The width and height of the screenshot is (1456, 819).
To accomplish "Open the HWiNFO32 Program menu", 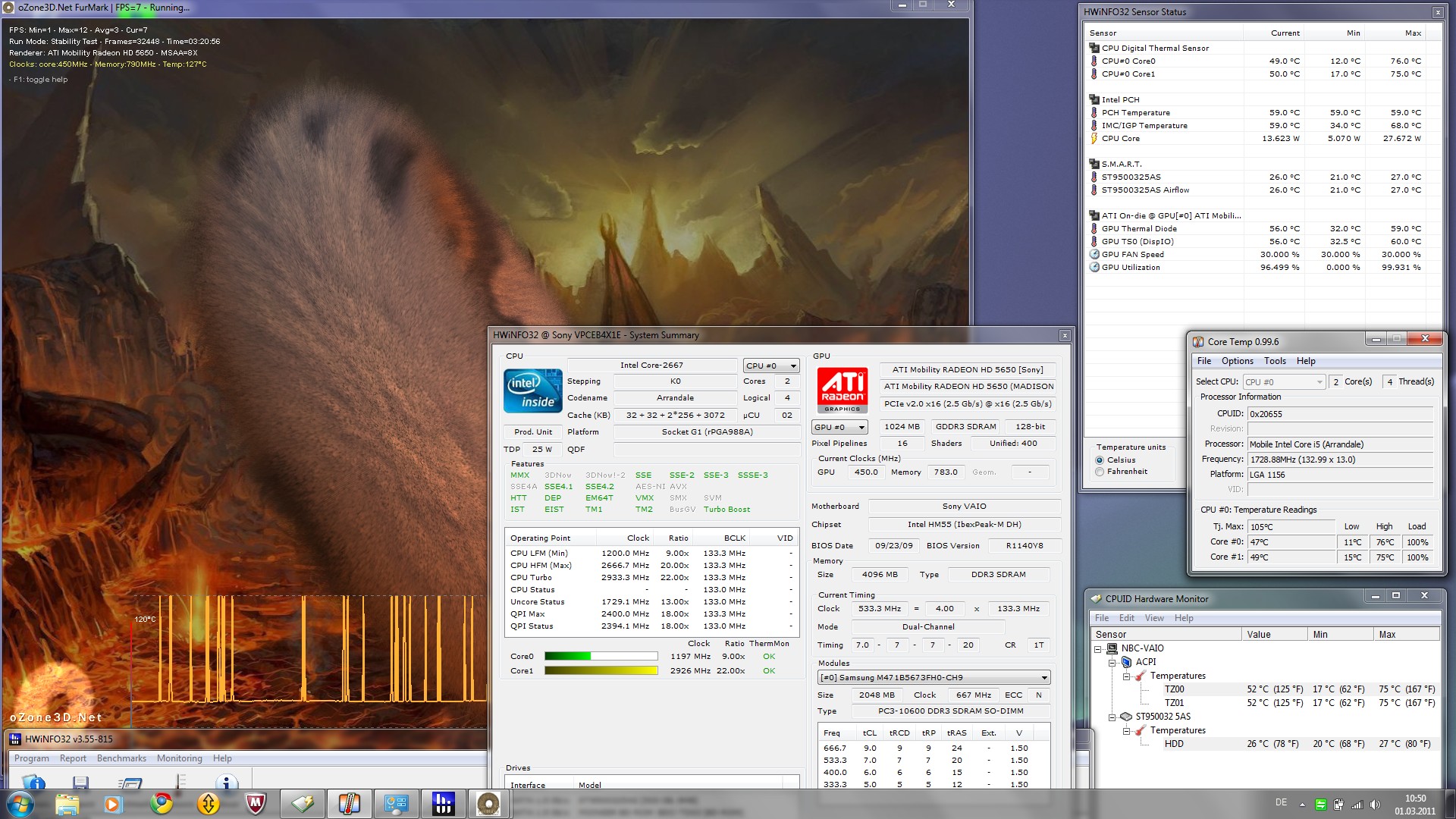I will pyautogui.click(x=31, y=758).
